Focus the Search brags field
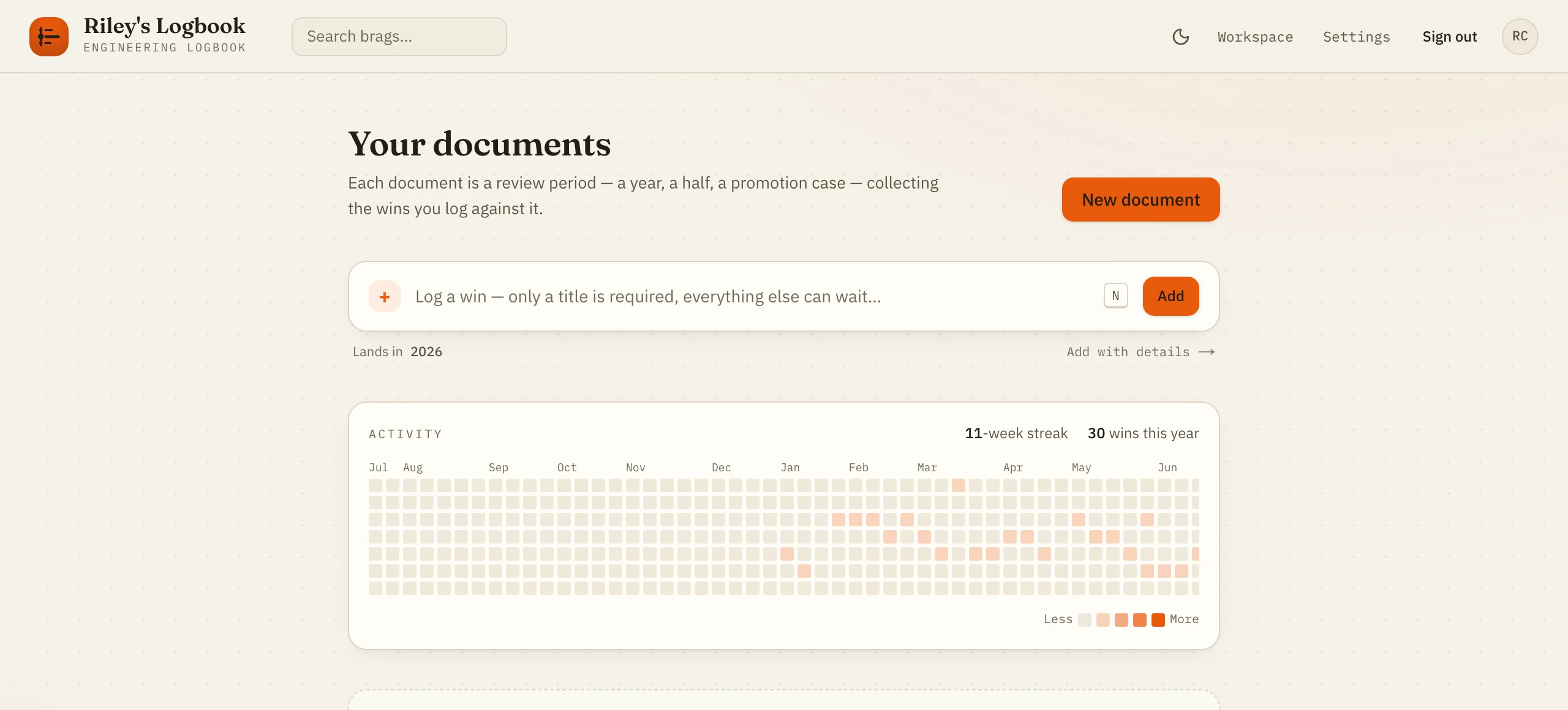1568x710 pixels. pyautogui.click(x=399, y=37)
